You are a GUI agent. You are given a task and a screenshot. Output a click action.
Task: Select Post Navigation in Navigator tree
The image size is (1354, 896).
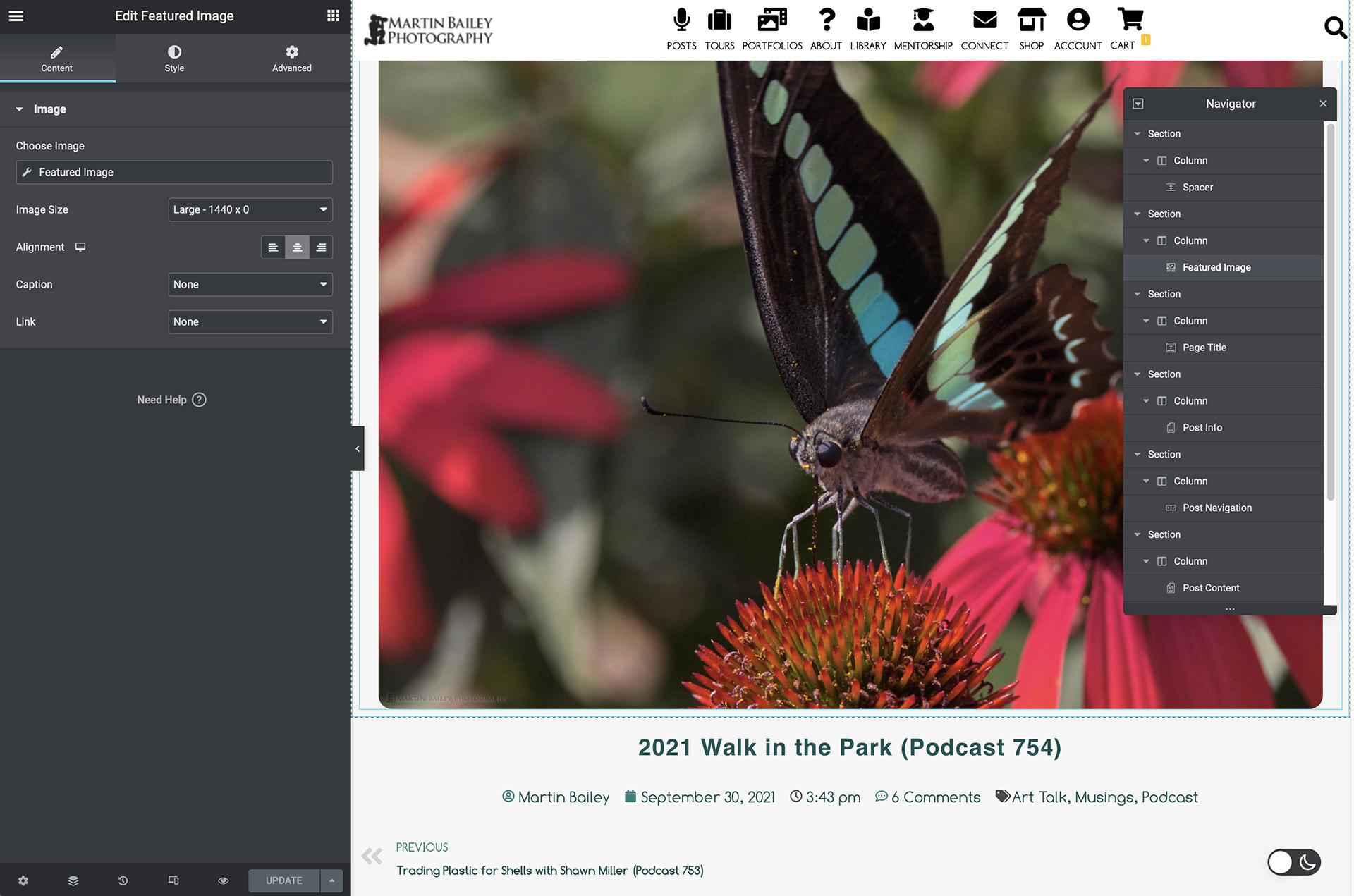[1216, 508]
